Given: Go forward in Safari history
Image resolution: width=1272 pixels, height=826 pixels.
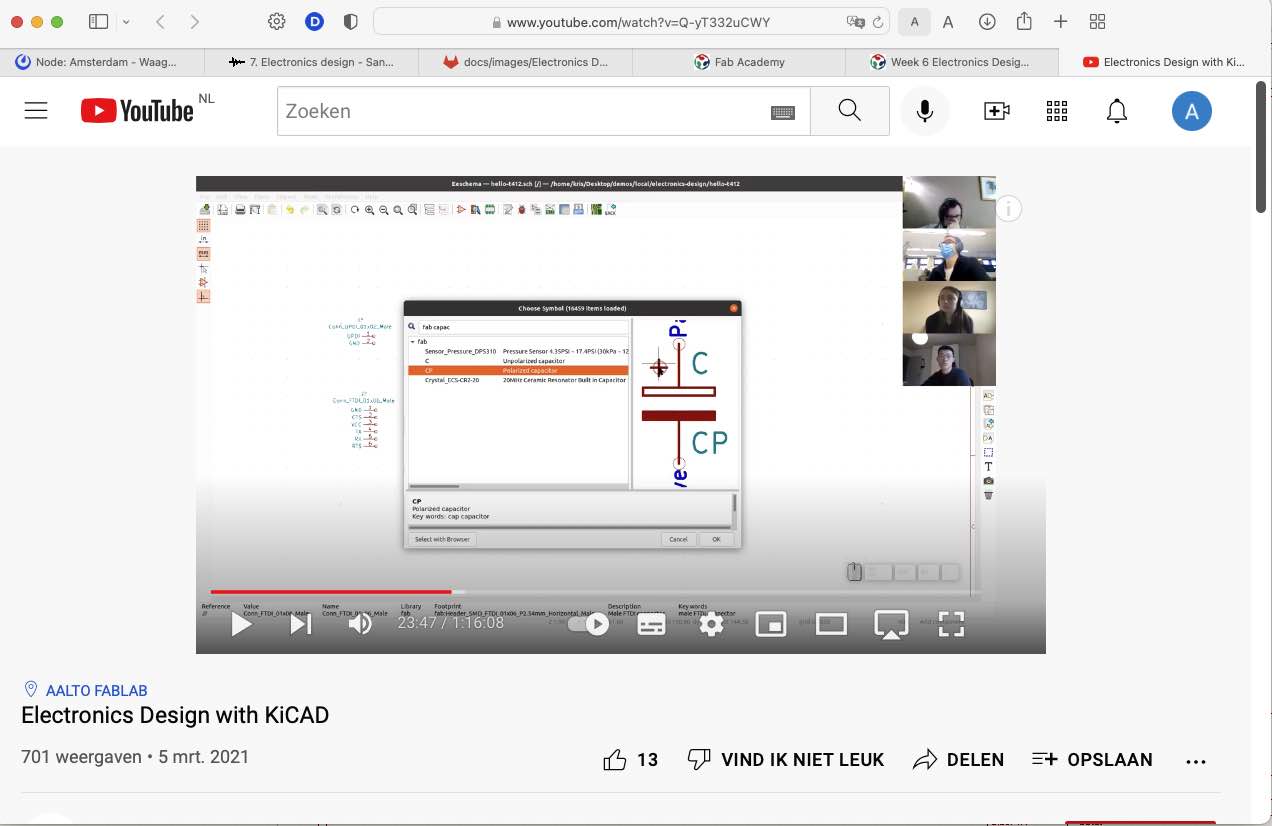Looking at the screenshot, I should click(194, 22).
